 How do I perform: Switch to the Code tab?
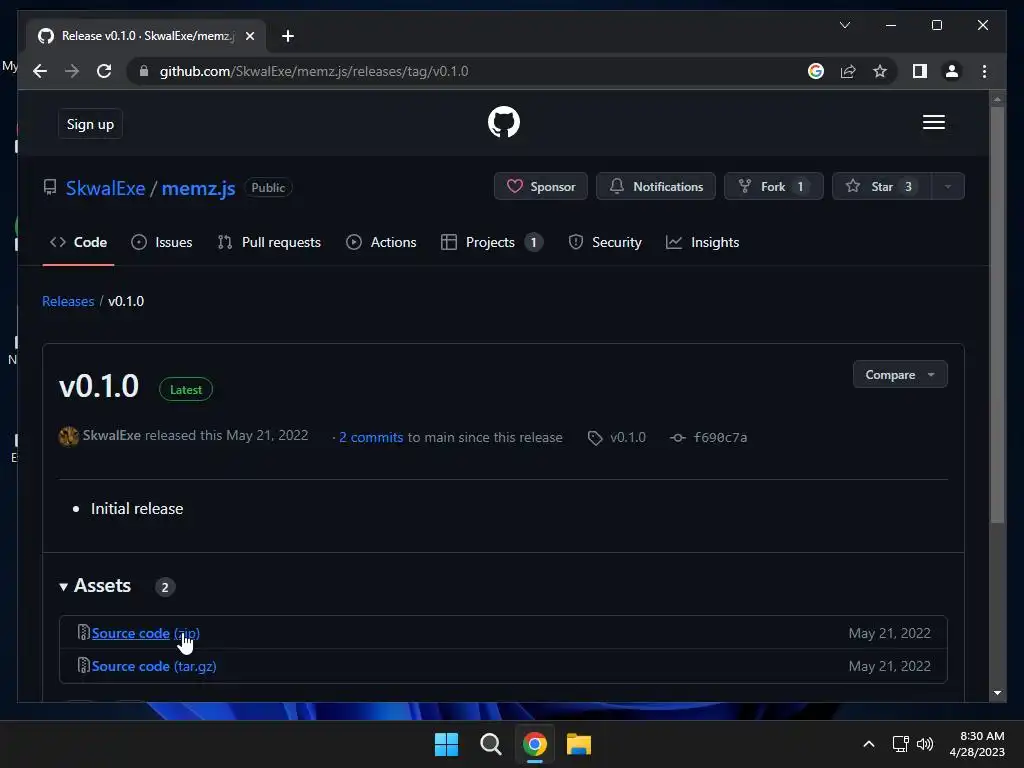(78, 242)
